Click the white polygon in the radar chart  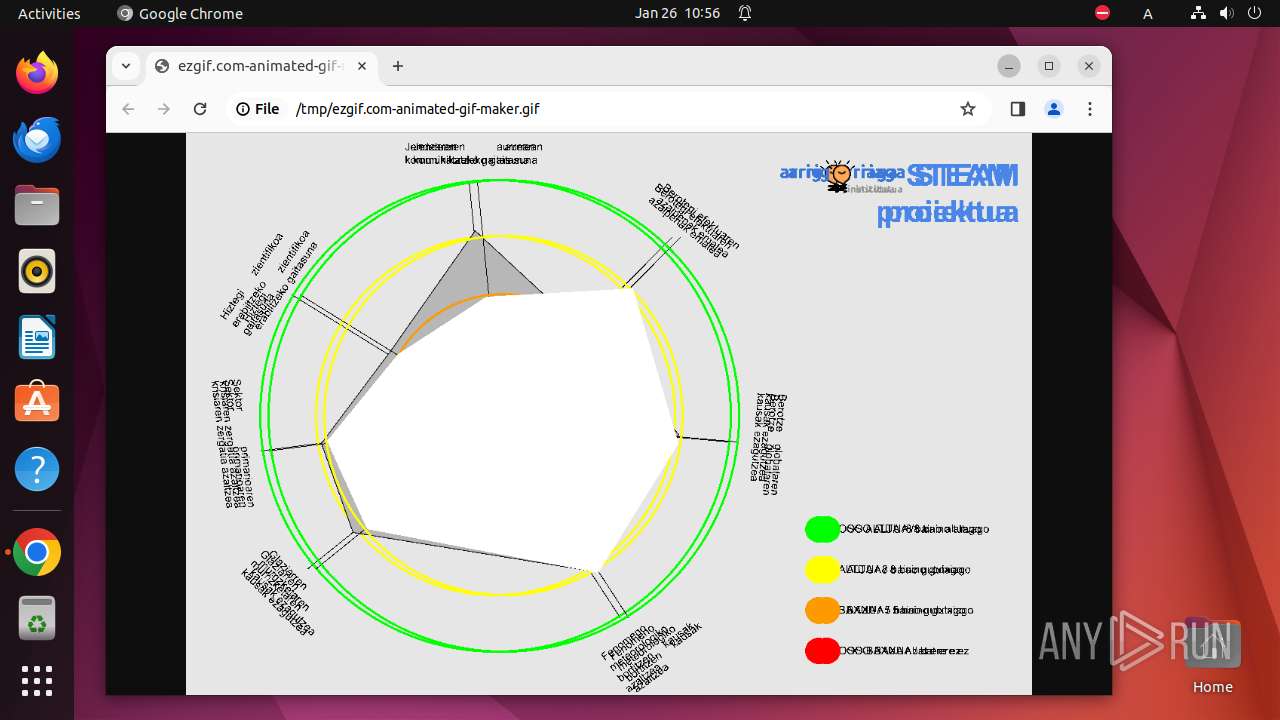tap(503, 430)
